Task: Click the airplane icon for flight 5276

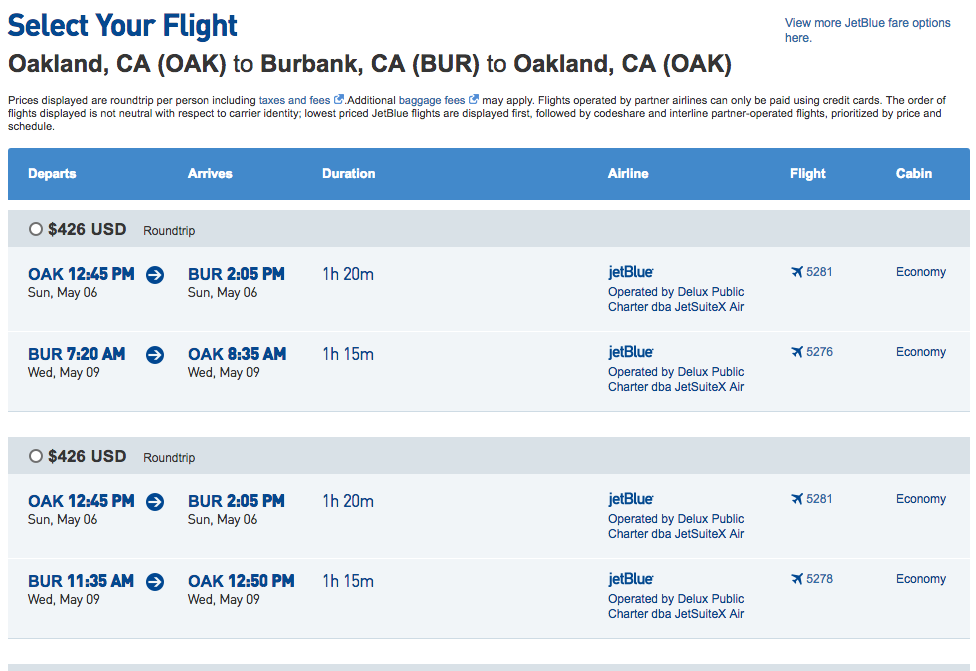Action: (x=797, y=352)
